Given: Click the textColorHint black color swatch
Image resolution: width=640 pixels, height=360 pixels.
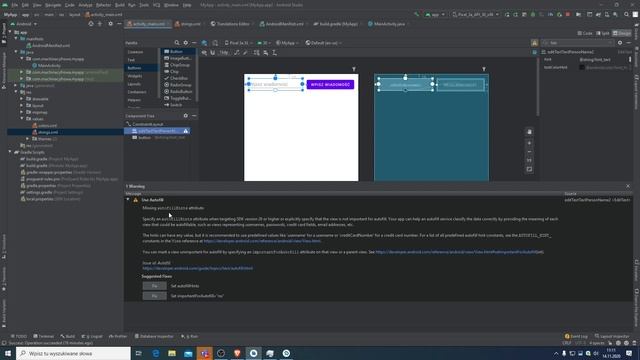Looking at the screenshot, I should coord(582,67).
